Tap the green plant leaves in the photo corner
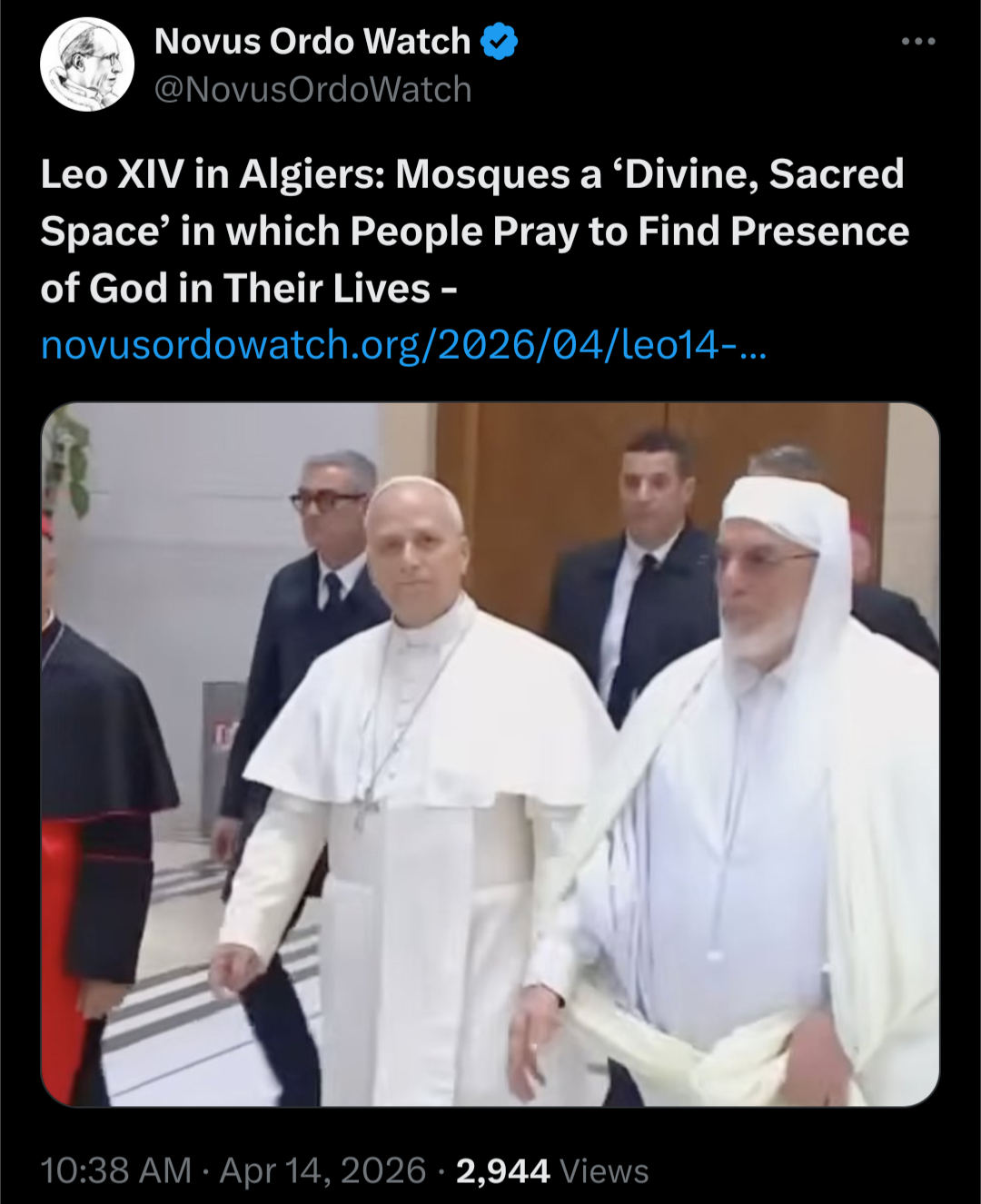Image resolution: width=981 pixels, height=1204 pixels. (x=68, y=463)
